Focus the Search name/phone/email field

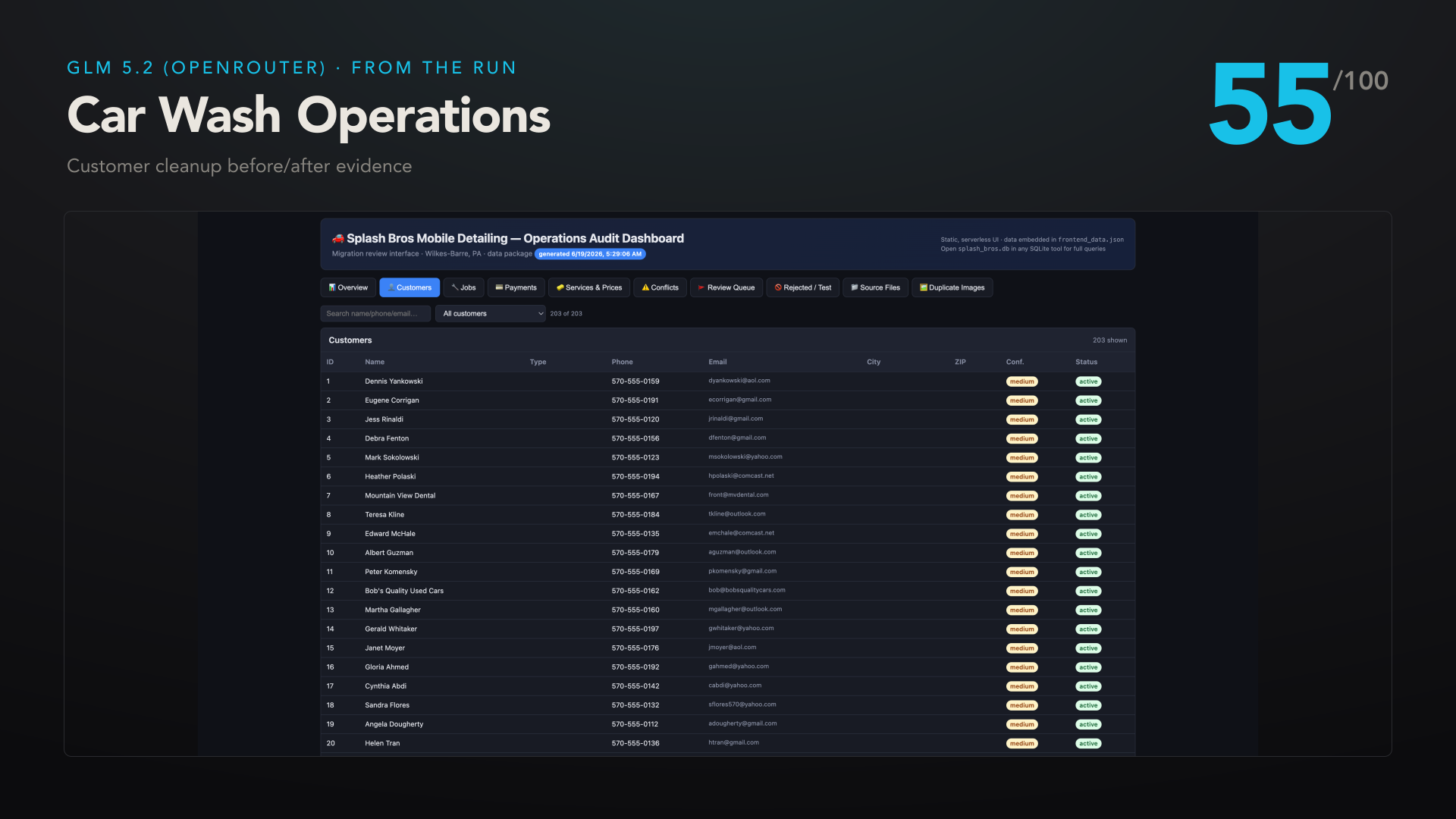[375, 313]
